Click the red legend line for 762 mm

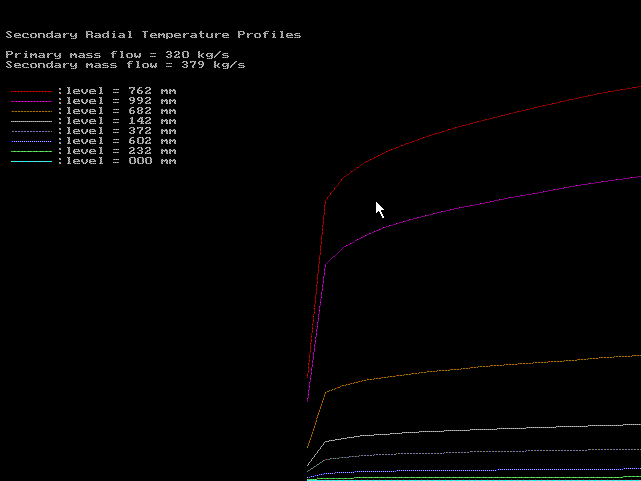[x=31, y=91]
